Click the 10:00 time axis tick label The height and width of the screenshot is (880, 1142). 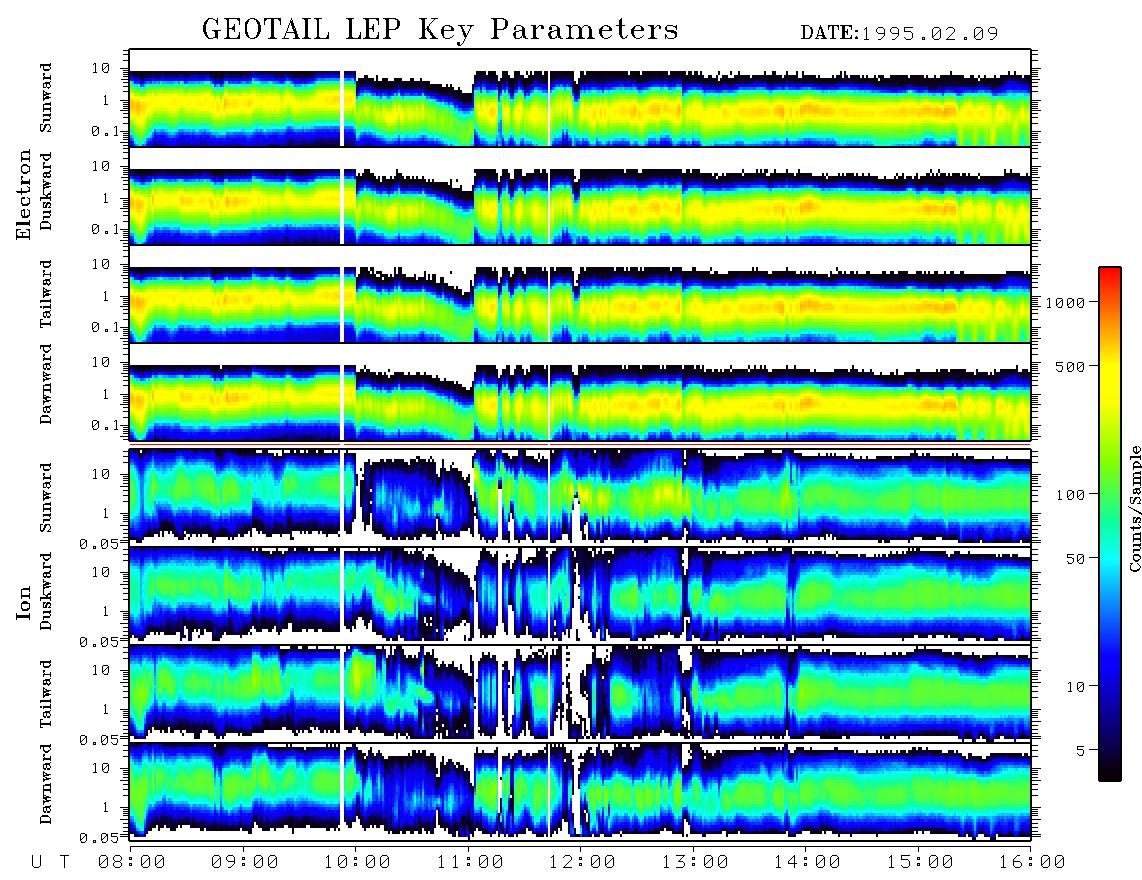pyautogui.click(x=357, y=862)
